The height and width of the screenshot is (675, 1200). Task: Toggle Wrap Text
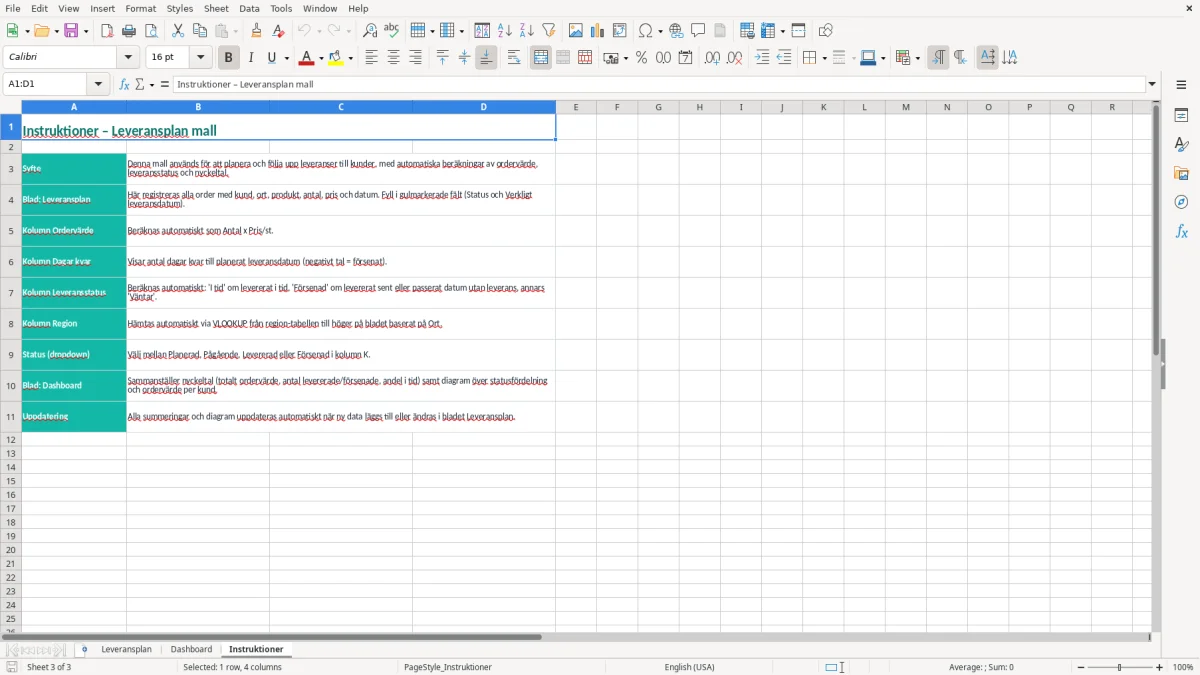[x=514, y=58]
